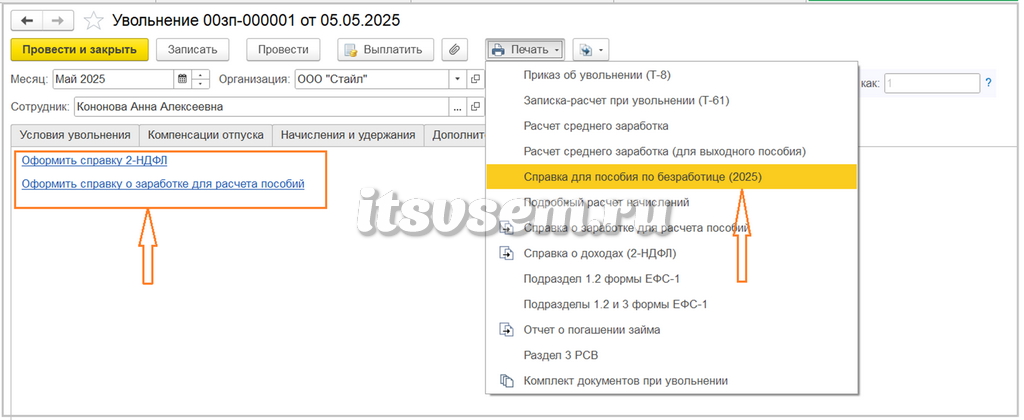Viewport: 1024px width, 420px height.
Task: Open the Кононова Анна Алексеевна employee card icon
Action: pos(475,106)
